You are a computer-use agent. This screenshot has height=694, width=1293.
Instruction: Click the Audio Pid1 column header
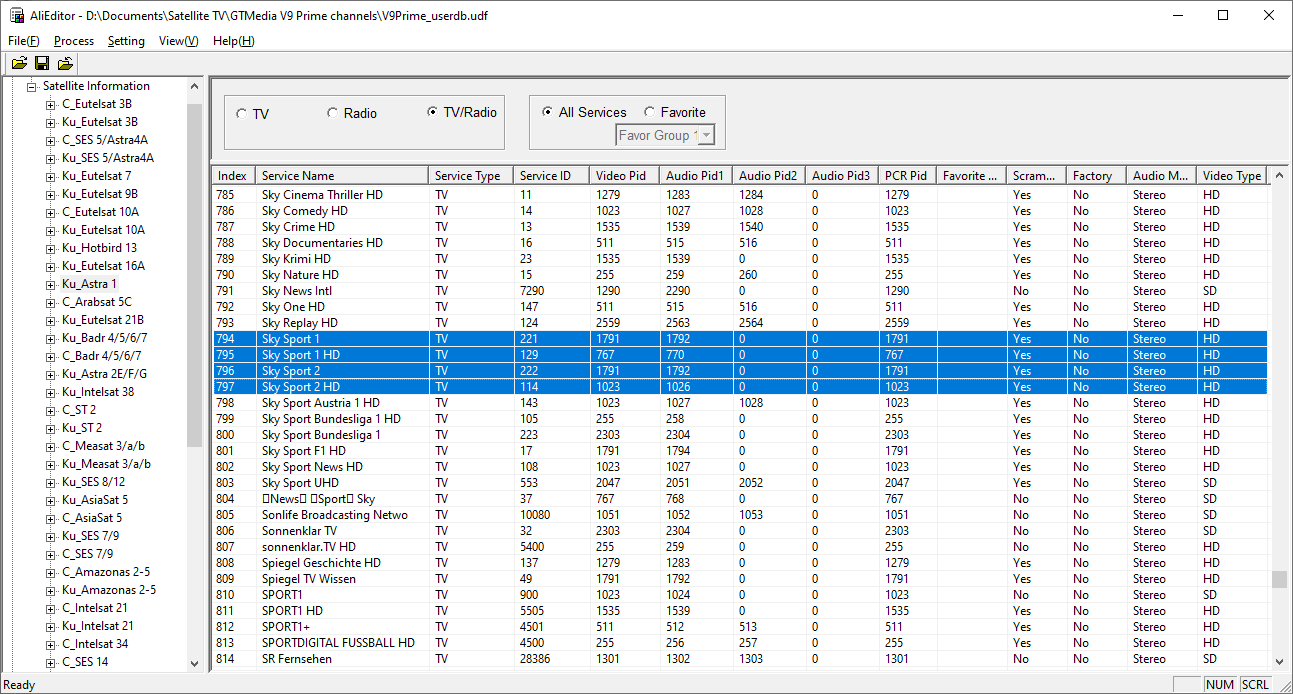697,176
